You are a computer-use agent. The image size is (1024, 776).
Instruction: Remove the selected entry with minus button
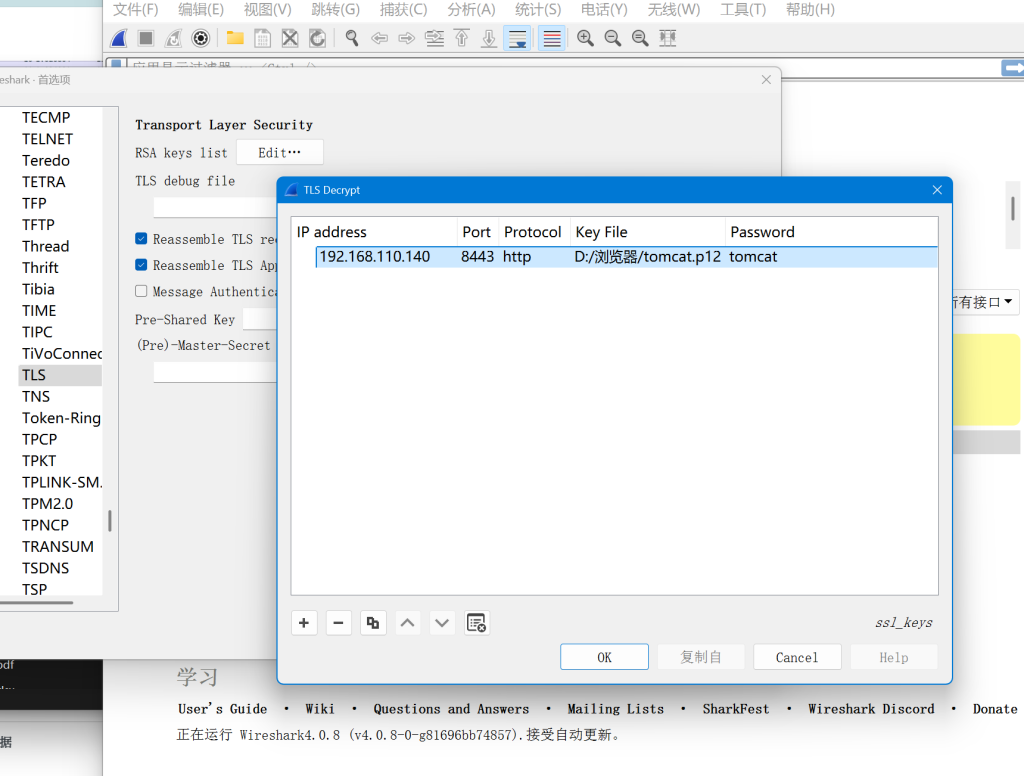pos(338,623)
